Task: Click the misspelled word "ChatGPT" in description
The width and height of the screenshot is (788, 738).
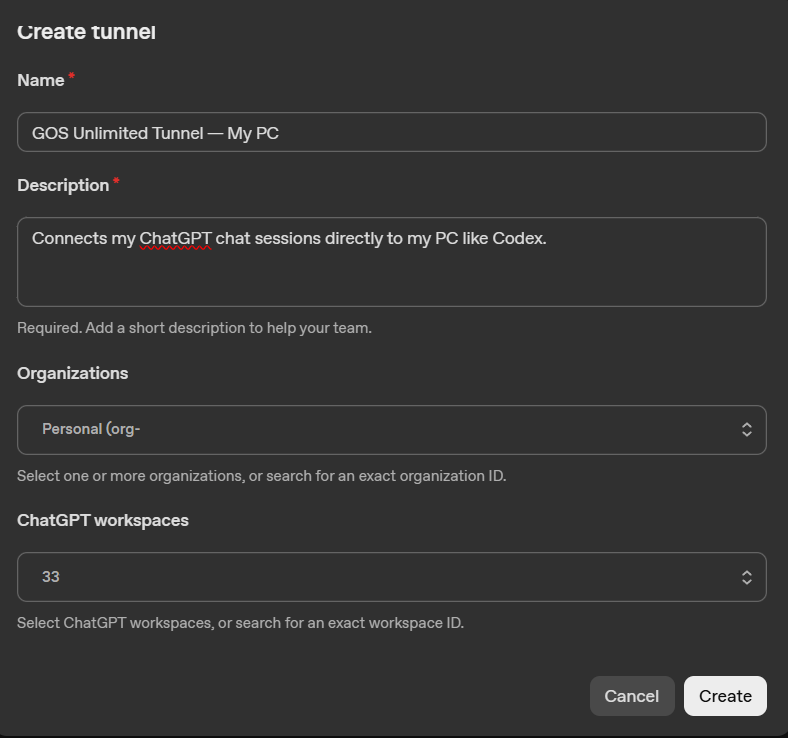Action: [x=175, y=238]
